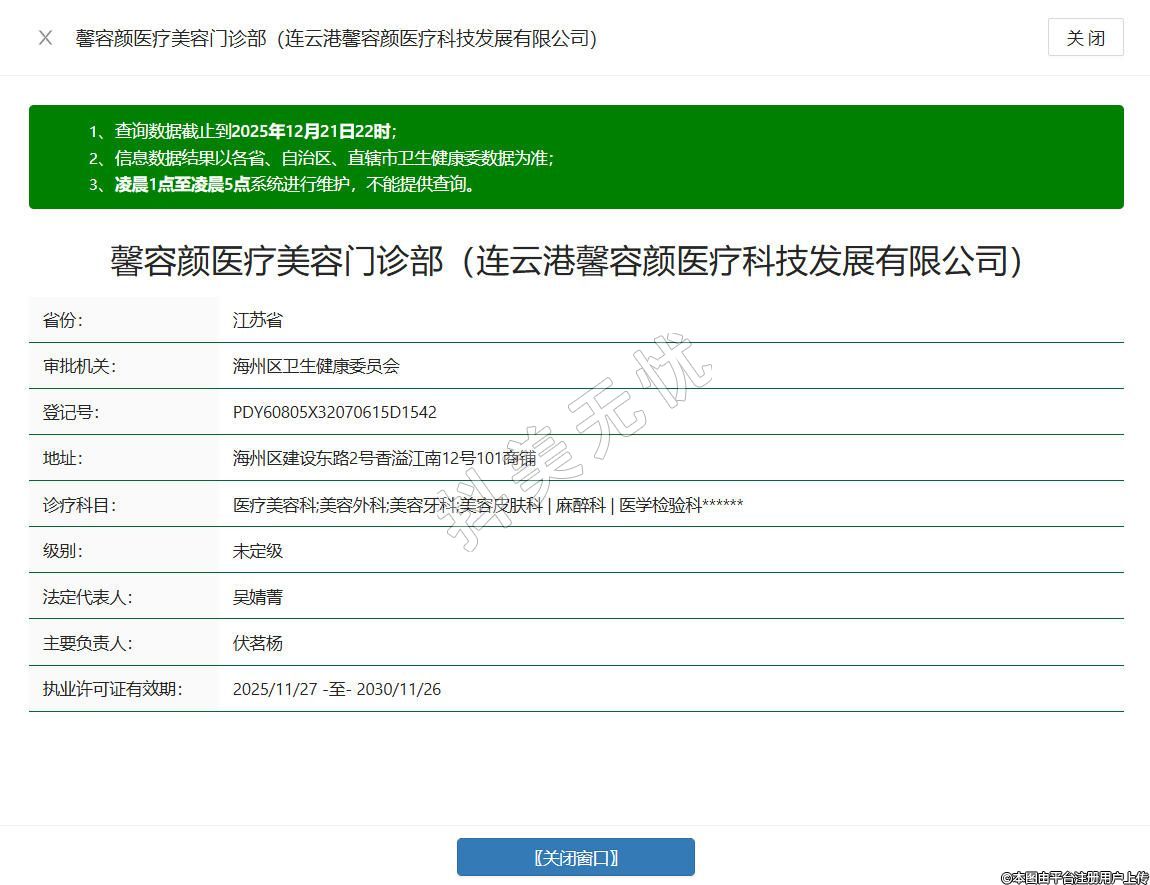This screenshot has width=1150, height=885.
Task: Click the 审批机关 row label
Action: 79,366
